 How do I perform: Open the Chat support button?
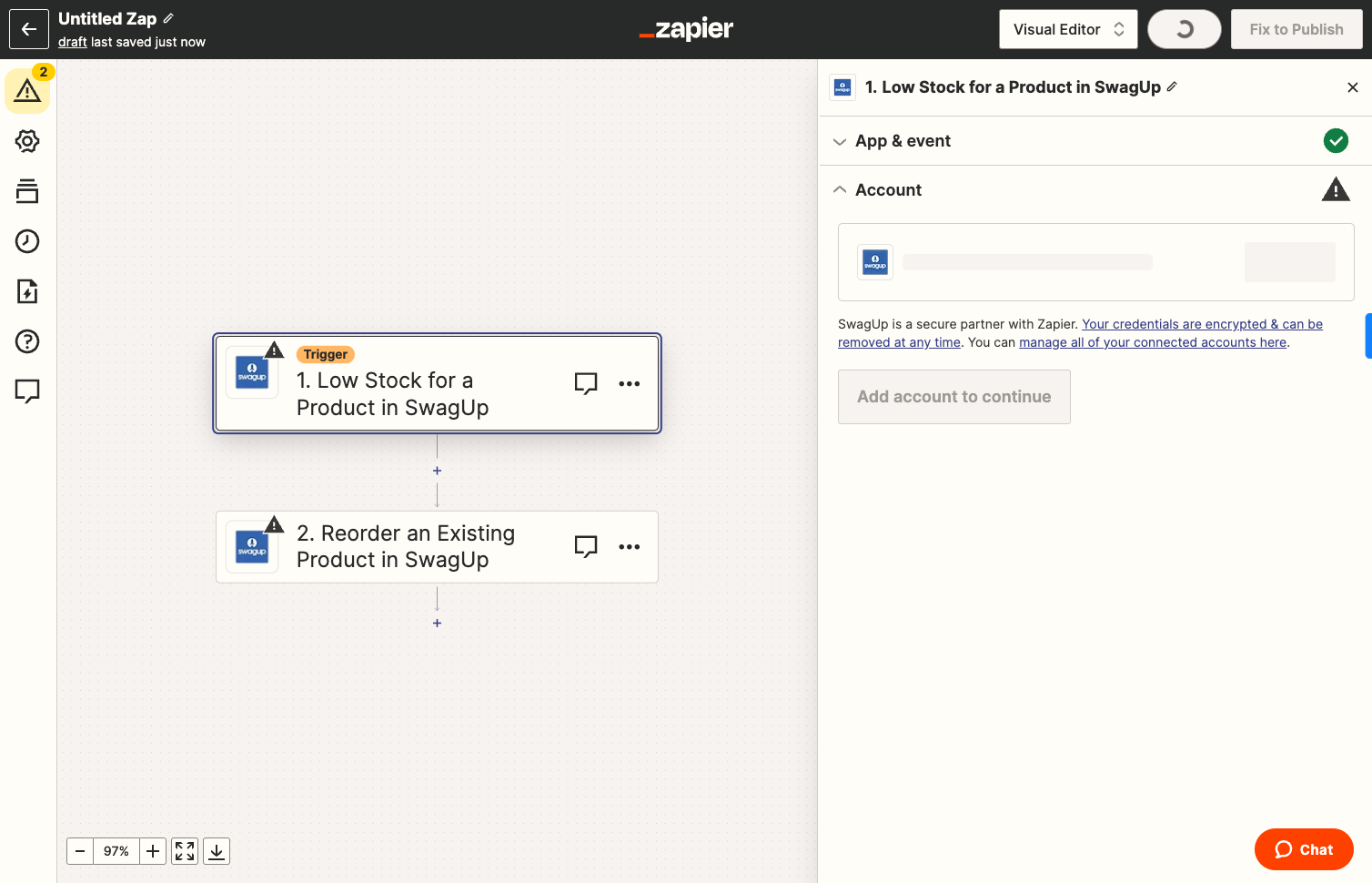tap(1304, 849)
